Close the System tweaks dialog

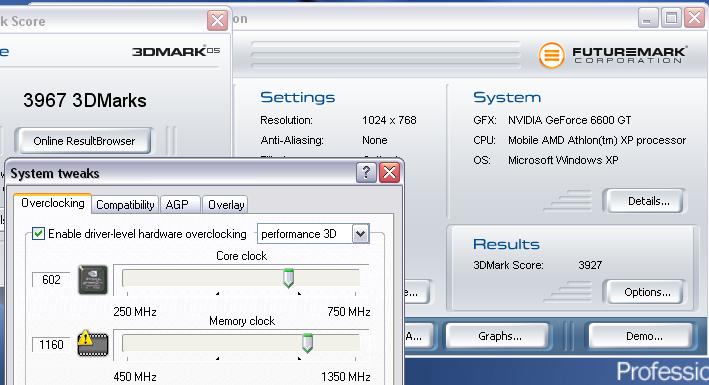tap(389, 173)
